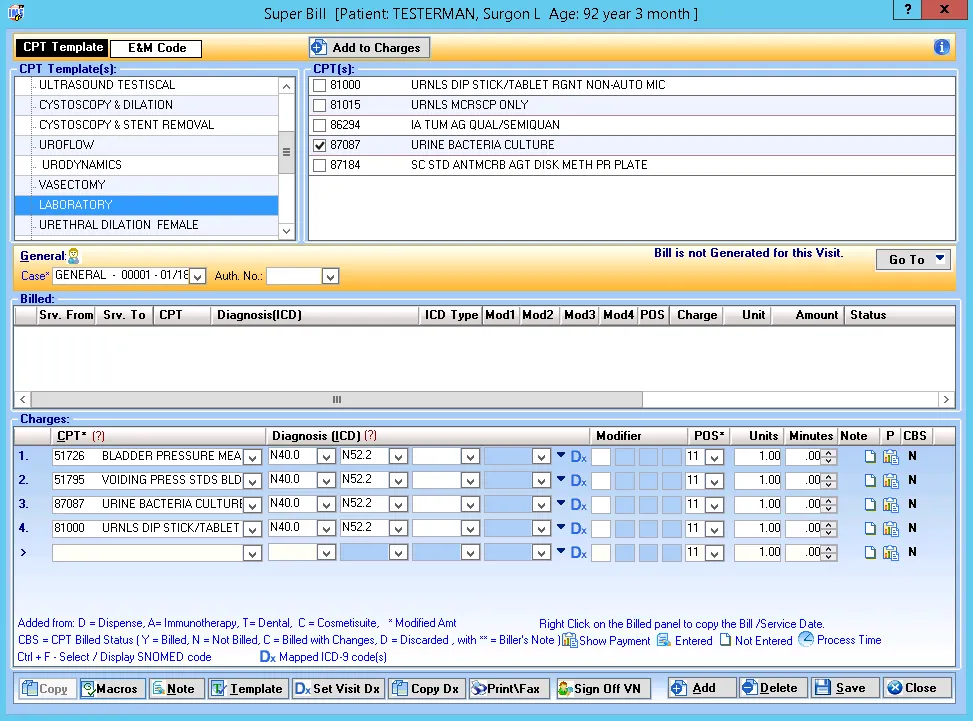Image resolution: width=973 pixels, height=721 pixels.
Task: Open the Auth. No. dropdown
Action: (330, 276)
